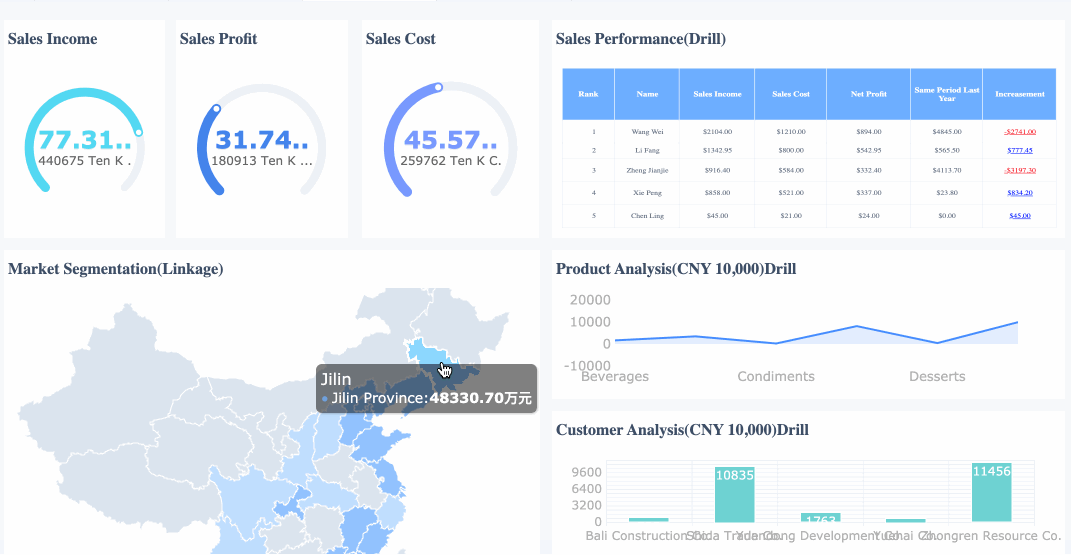Click the $565.50 cell

pyautogui.click(x=947, y=150)
